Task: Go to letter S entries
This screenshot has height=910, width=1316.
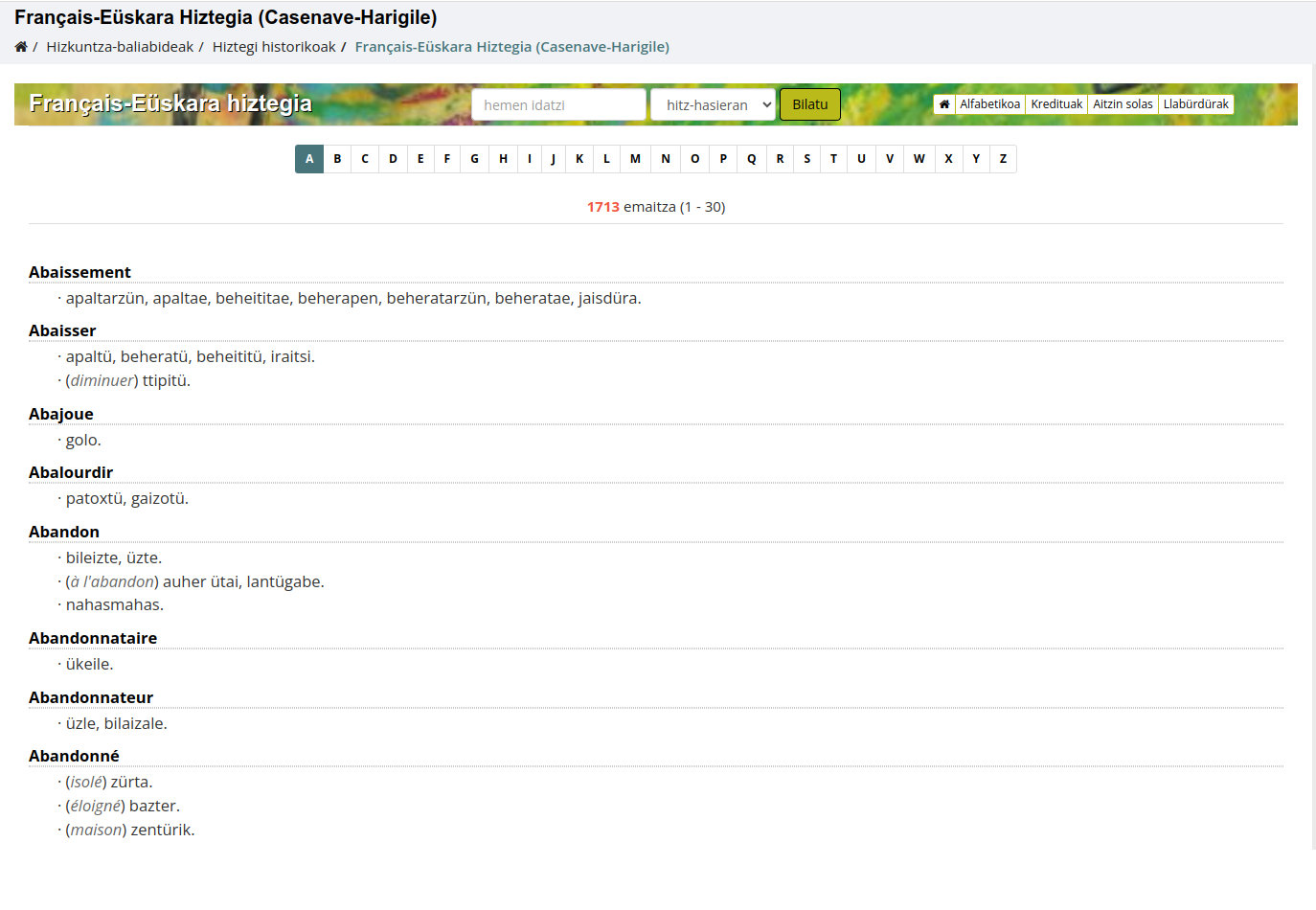Action: pos(807,159)
